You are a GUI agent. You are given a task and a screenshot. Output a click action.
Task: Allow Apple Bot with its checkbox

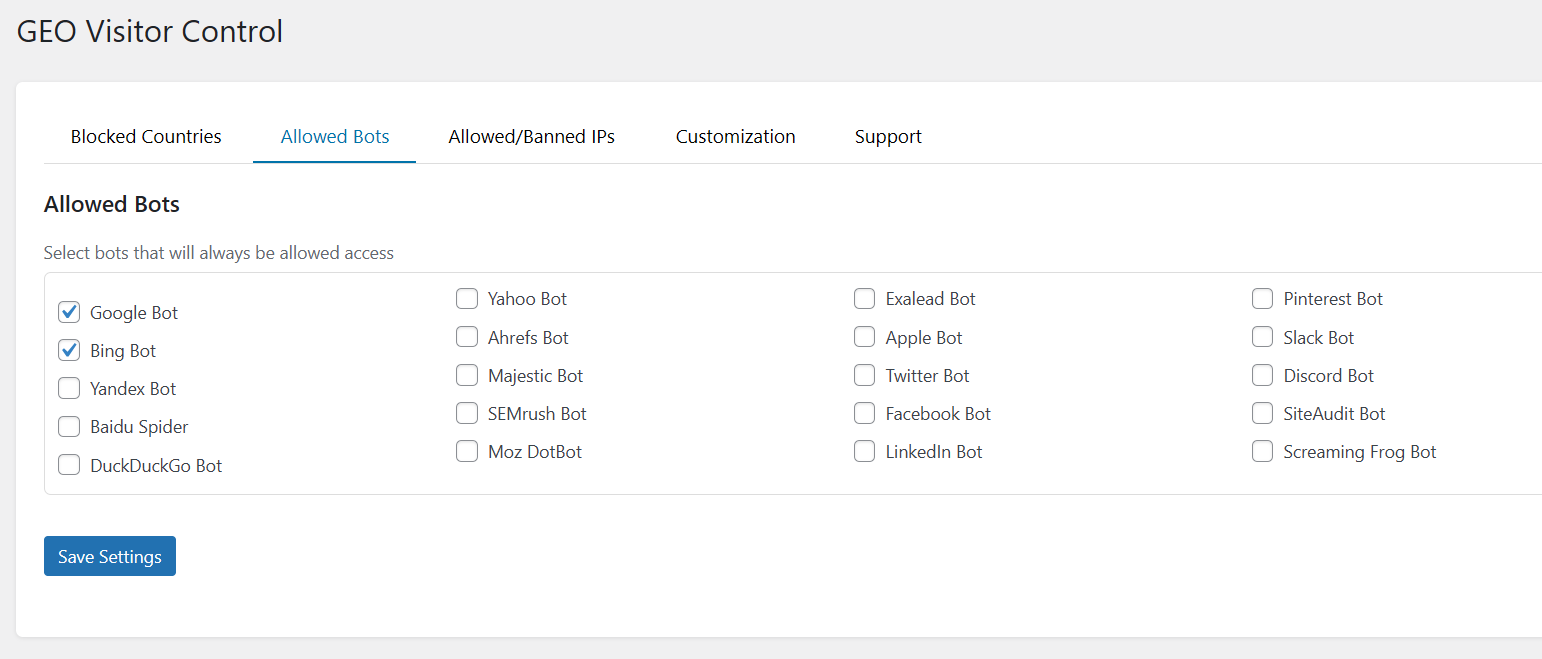click(x=865, y=337)
